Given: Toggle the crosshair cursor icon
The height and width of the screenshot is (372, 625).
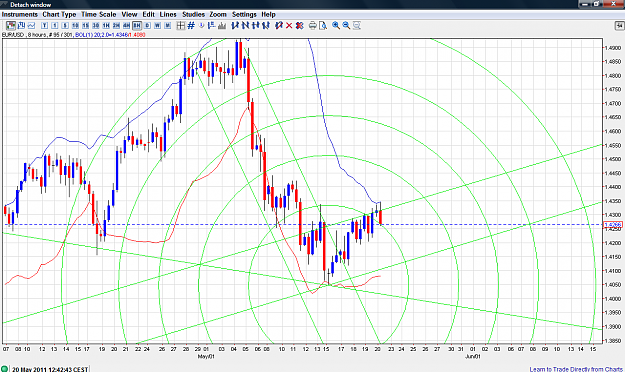Looking at the screenshot, I should pos(181,26).
